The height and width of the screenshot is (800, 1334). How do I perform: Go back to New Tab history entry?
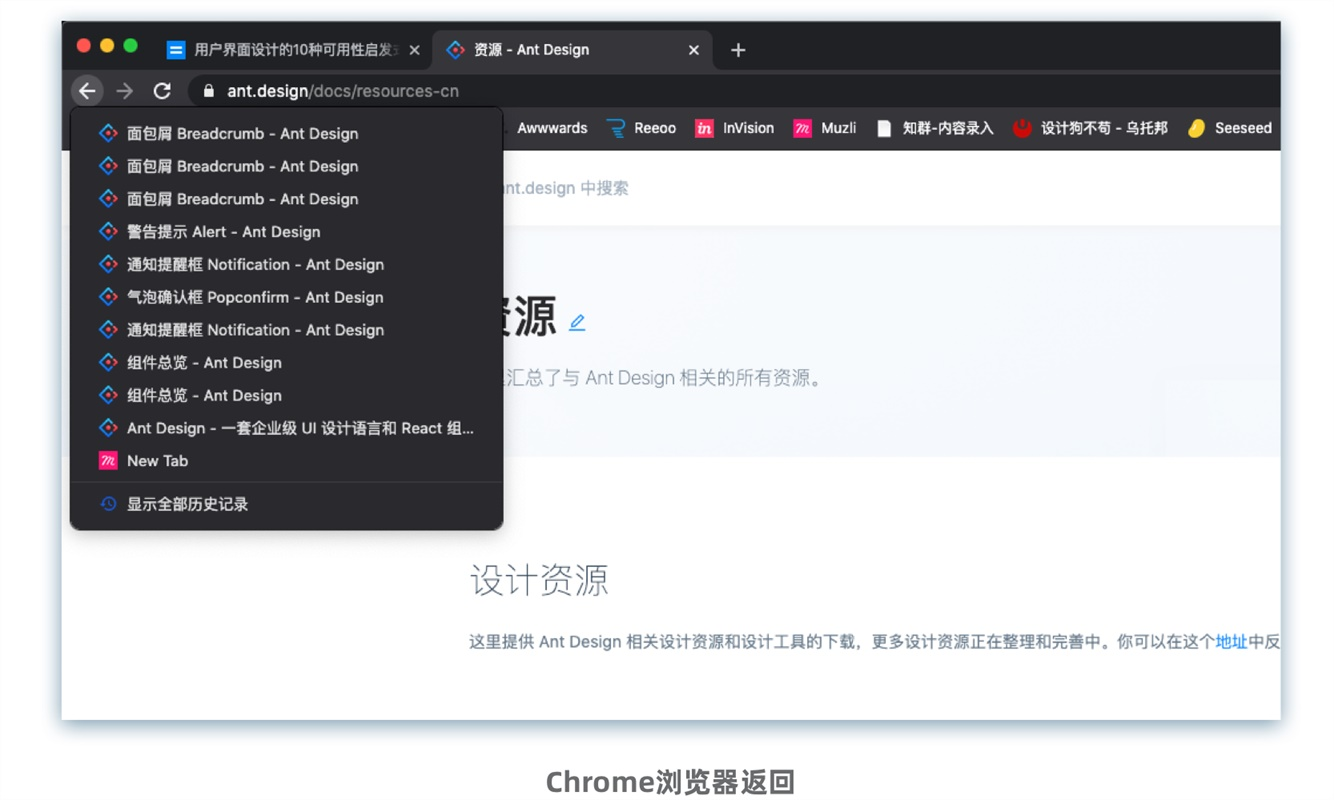[286, 461]
